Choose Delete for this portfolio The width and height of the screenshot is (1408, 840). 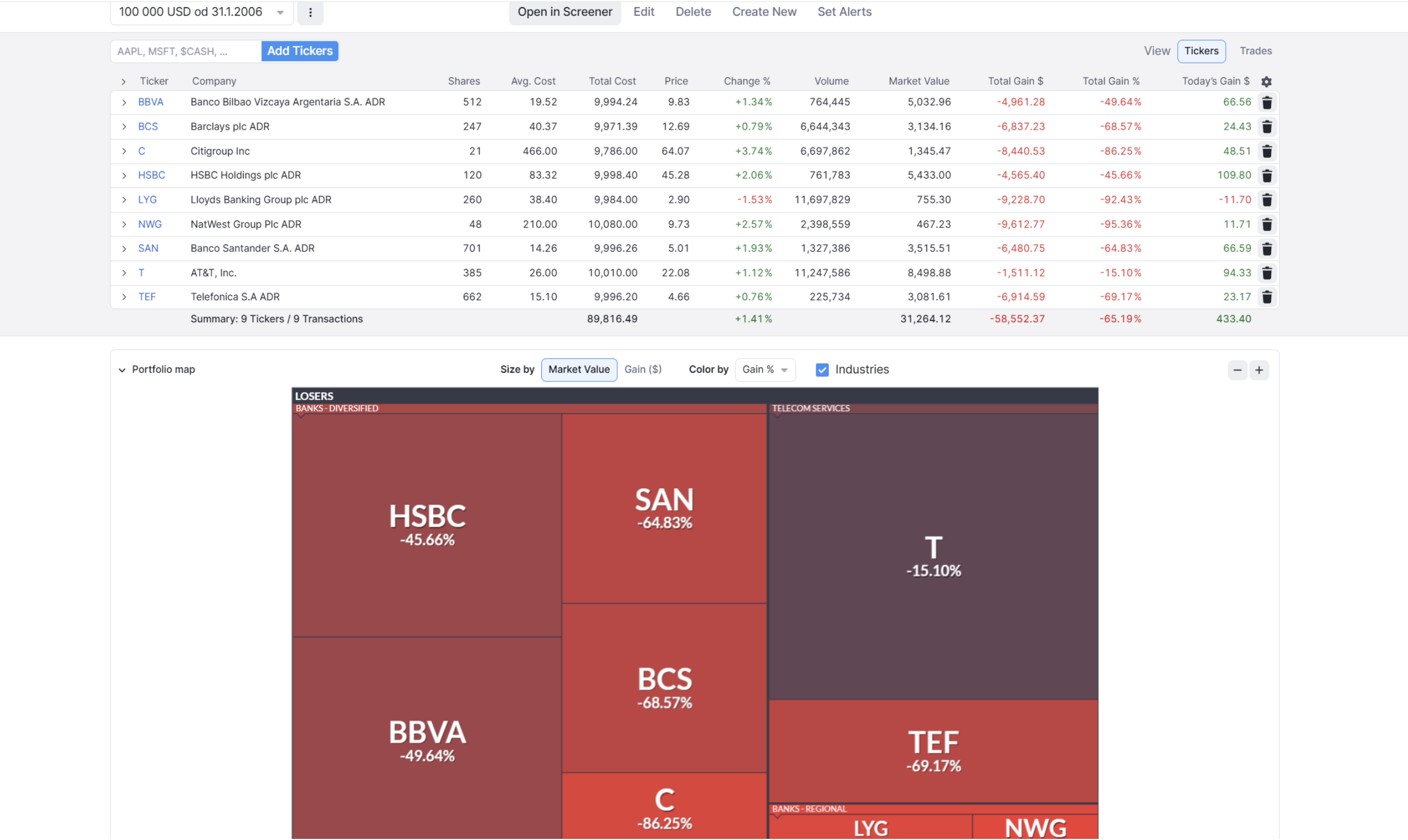point(693,12)
